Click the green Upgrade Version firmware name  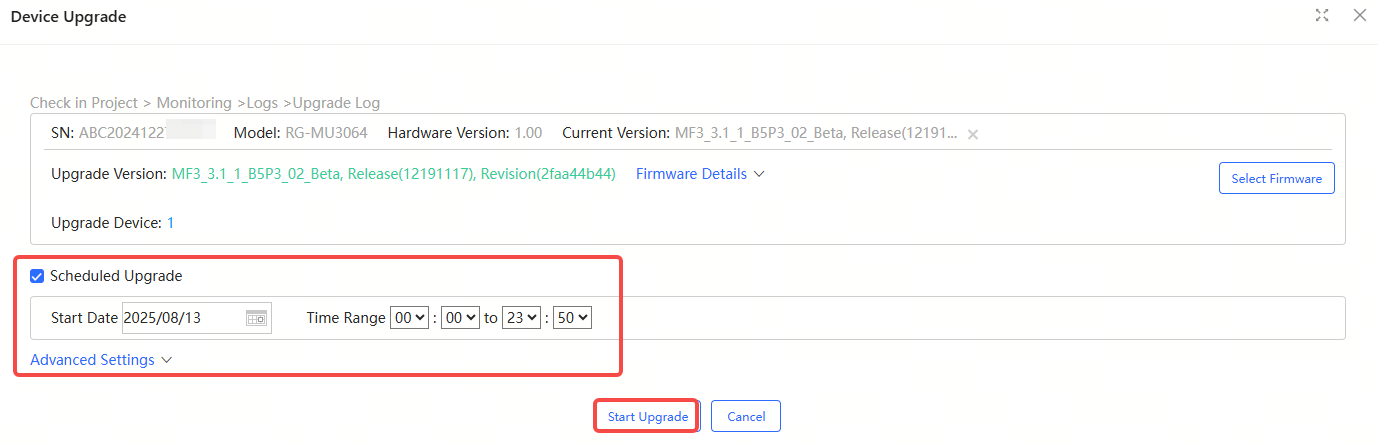pyautogui.click(x=393, y=174)
